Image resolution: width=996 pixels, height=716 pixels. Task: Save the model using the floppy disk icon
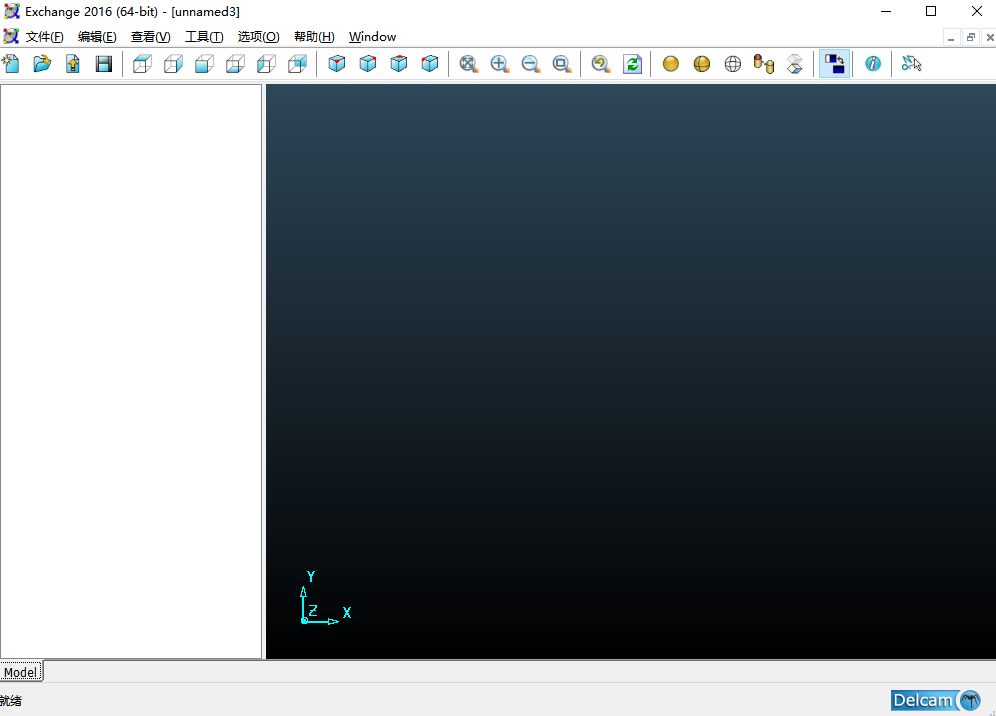tap(104, 64)
